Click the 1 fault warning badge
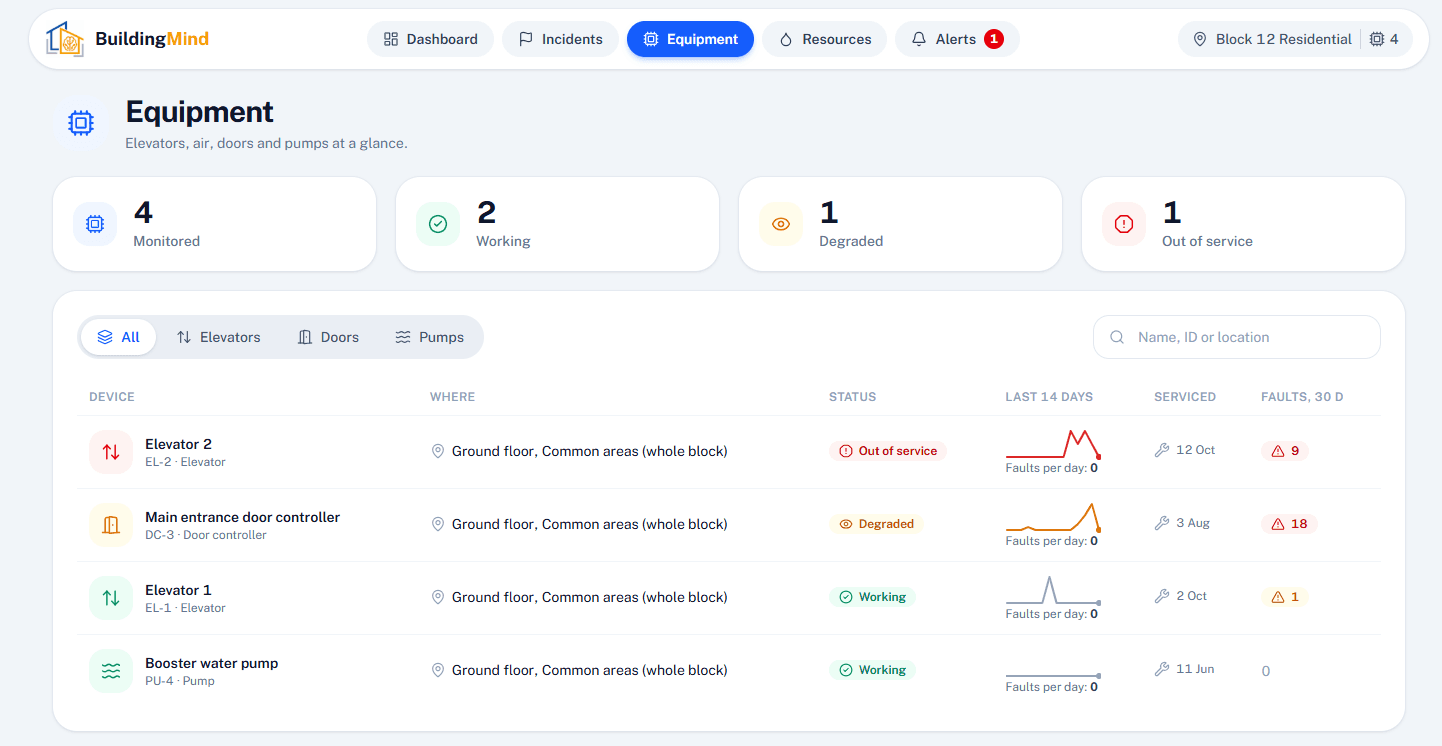This screenshot has height=746, width=1442. 1285,597
